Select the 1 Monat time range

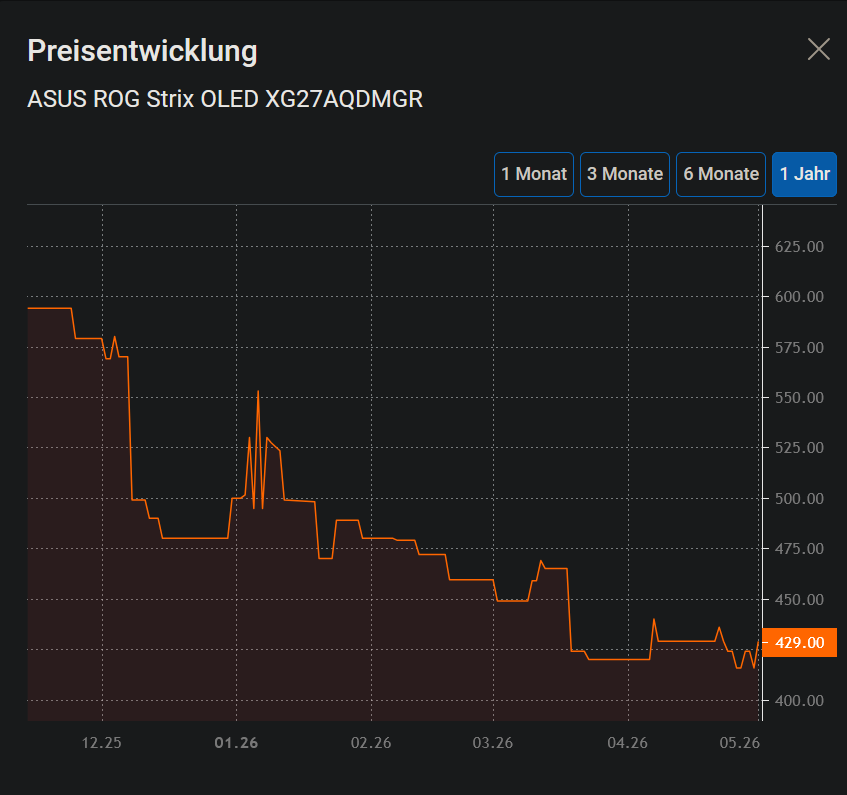point(534,174)
